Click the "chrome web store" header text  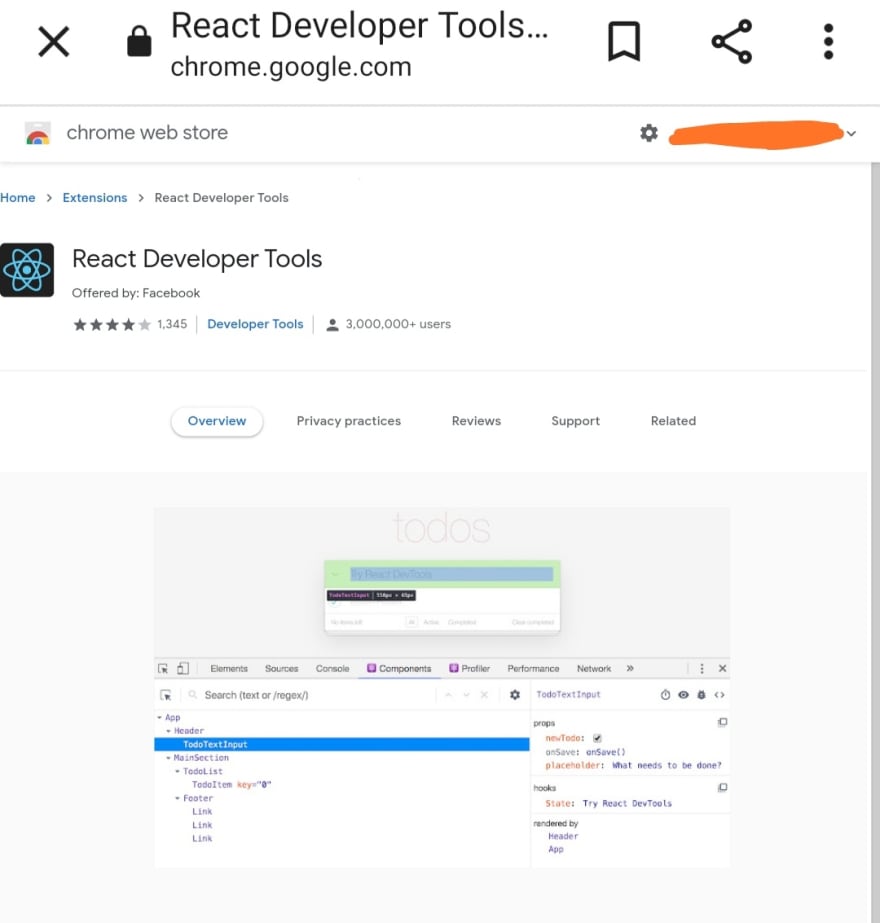tap(147, 133)
